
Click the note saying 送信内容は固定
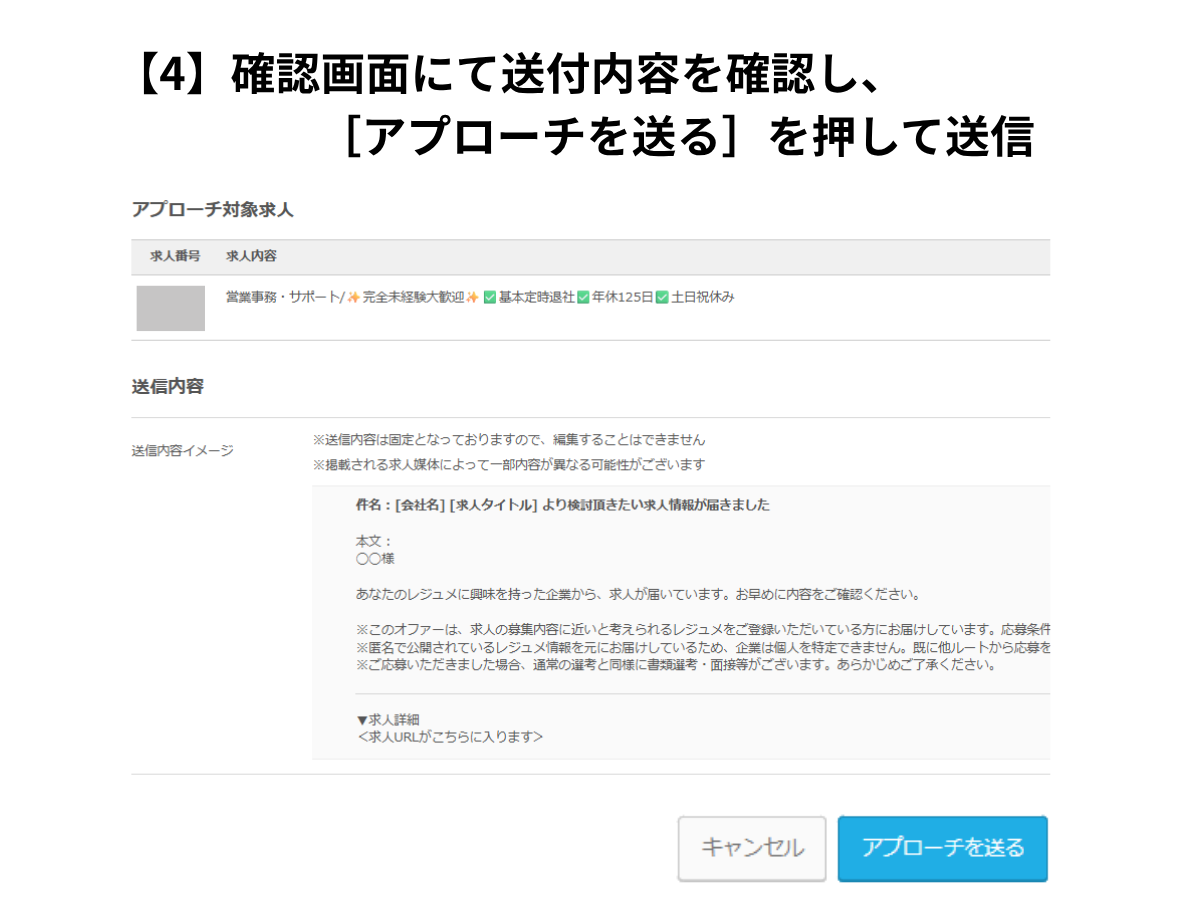508,440
